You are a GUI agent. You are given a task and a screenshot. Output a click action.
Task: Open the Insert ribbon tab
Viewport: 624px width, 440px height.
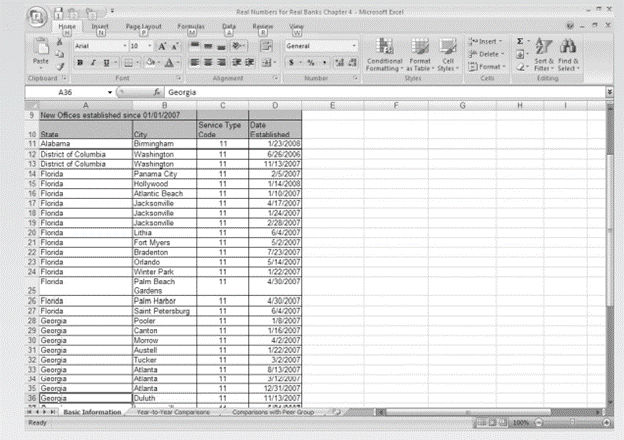(x=100, y=27)
